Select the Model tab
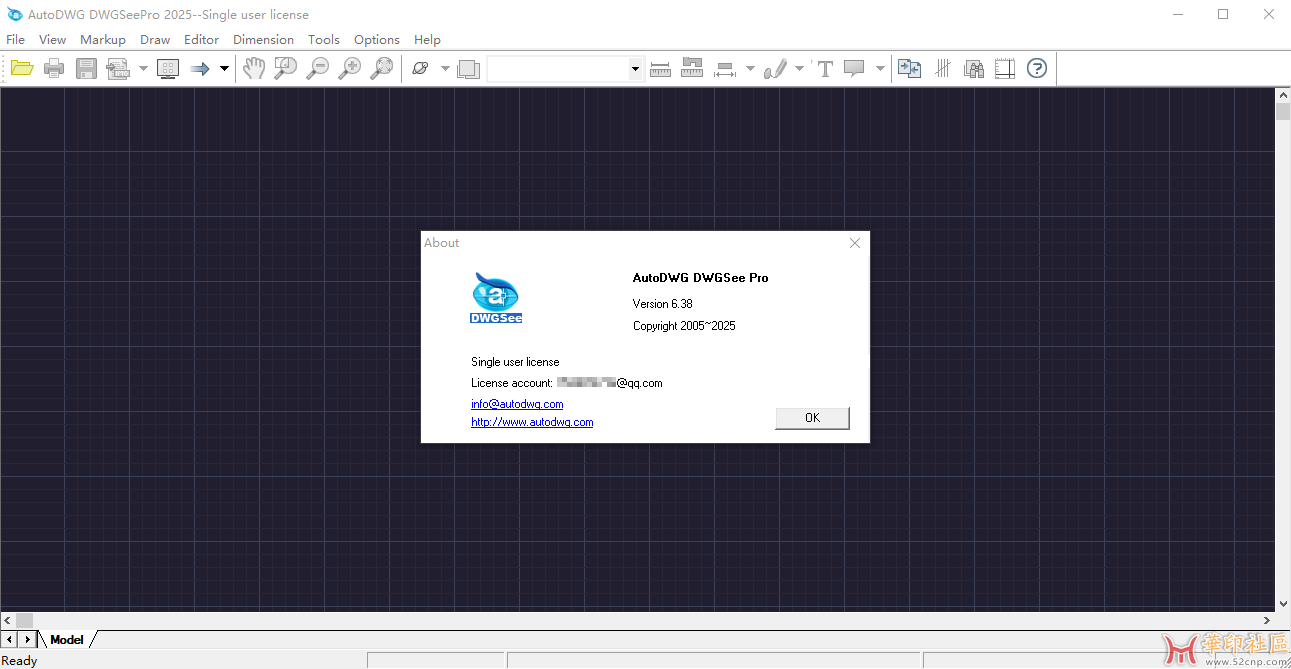1291x669 pixels. coord(67,640)
